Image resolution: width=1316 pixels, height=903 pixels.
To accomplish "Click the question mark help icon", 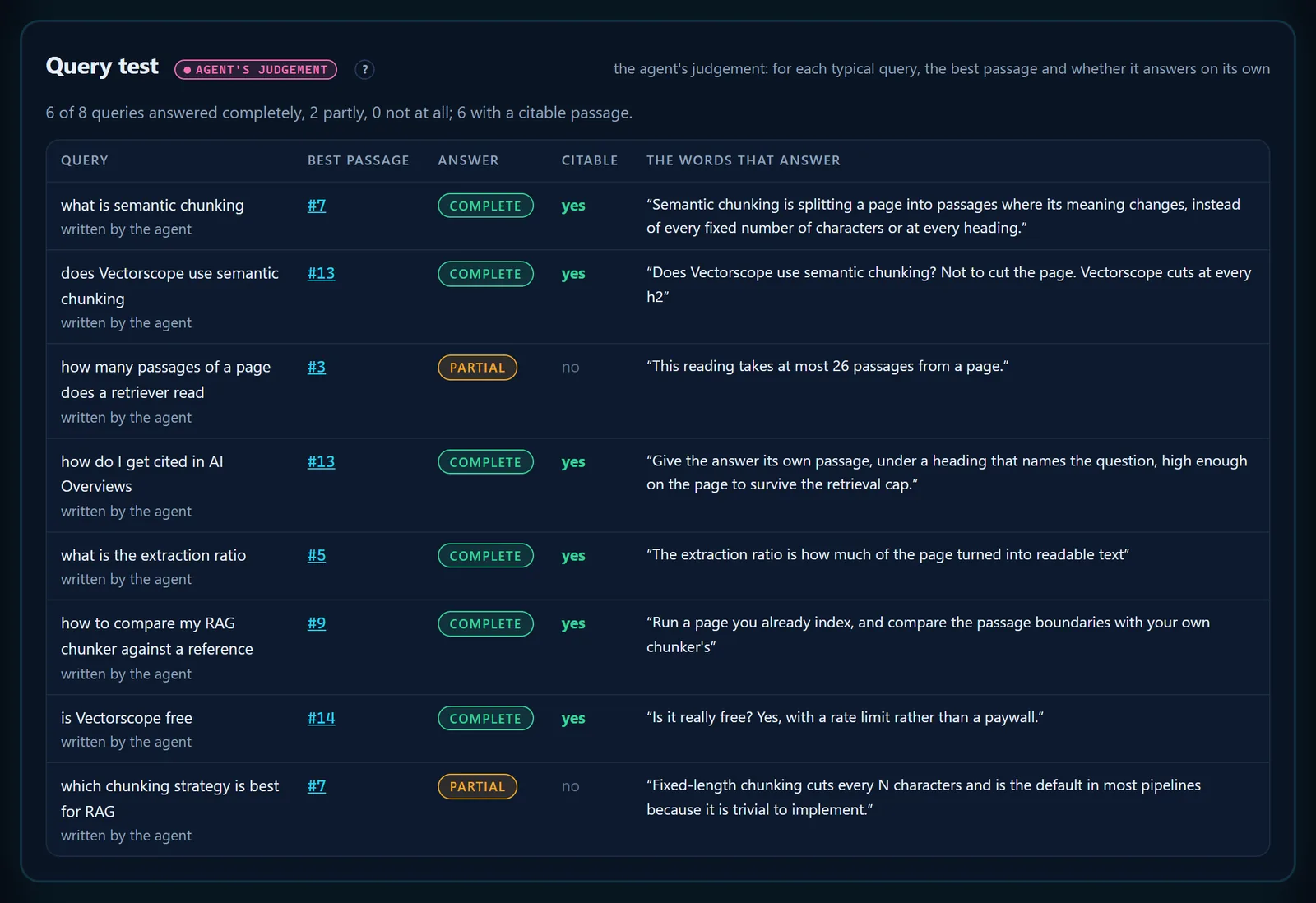I will [364, 70].
